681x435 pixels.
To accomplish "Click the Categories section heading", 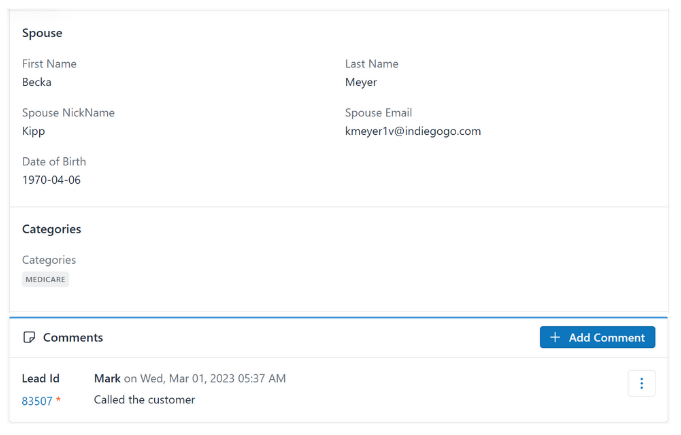I will click(52, 229).
